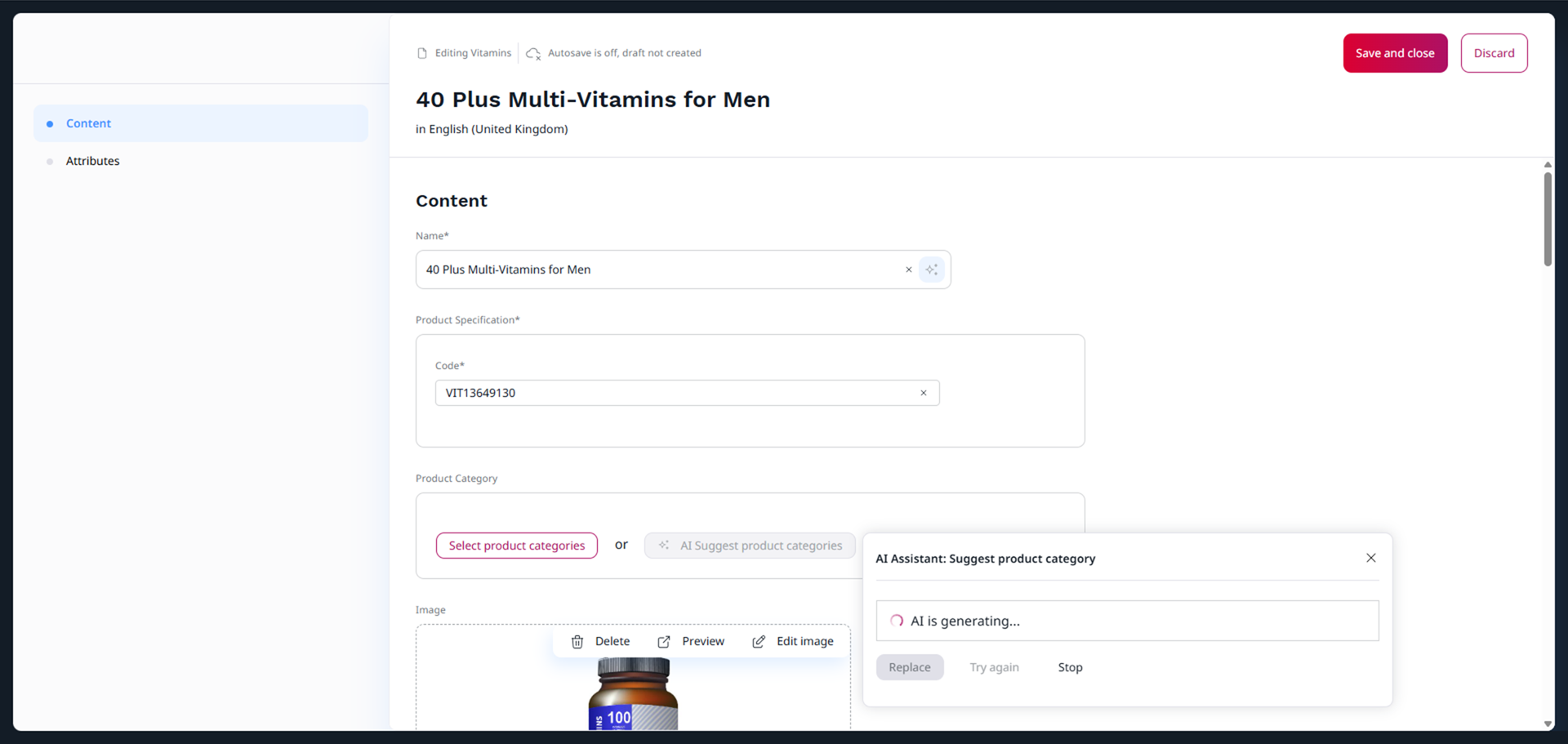
Task: Click the AI sparkle icon in Name field
Action: coord(931,270)
